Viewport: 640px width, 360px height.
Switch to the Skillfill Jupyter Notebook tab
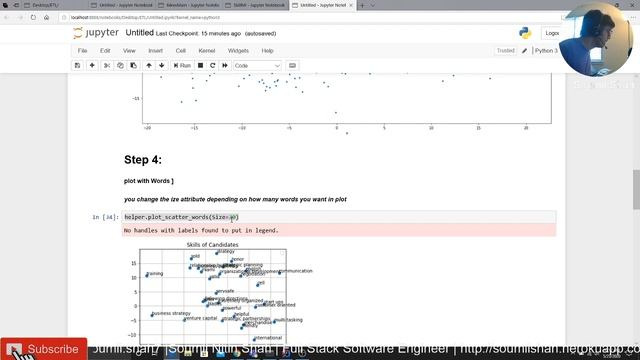tap(256, 5)
